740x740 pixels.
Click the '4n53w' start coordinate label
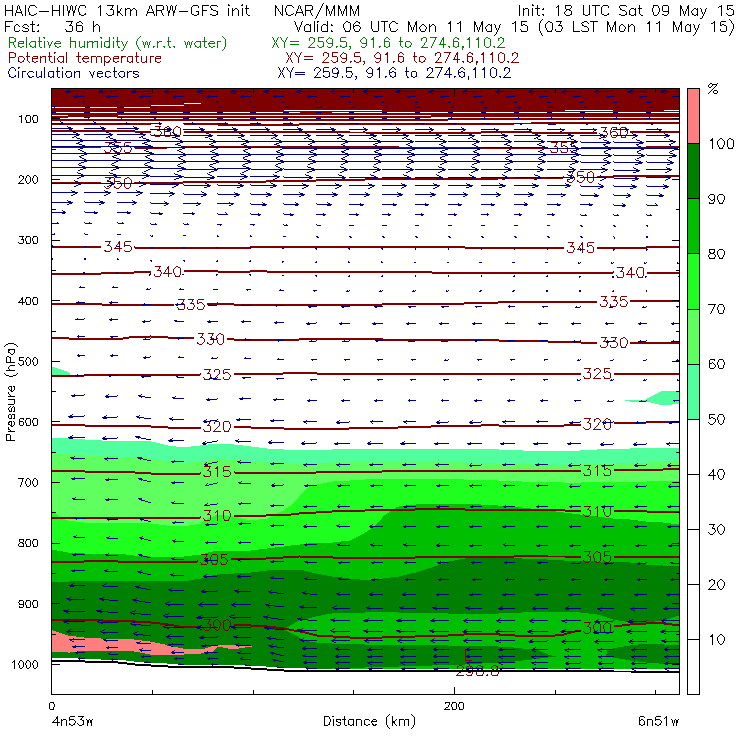(x=72, y=722)
